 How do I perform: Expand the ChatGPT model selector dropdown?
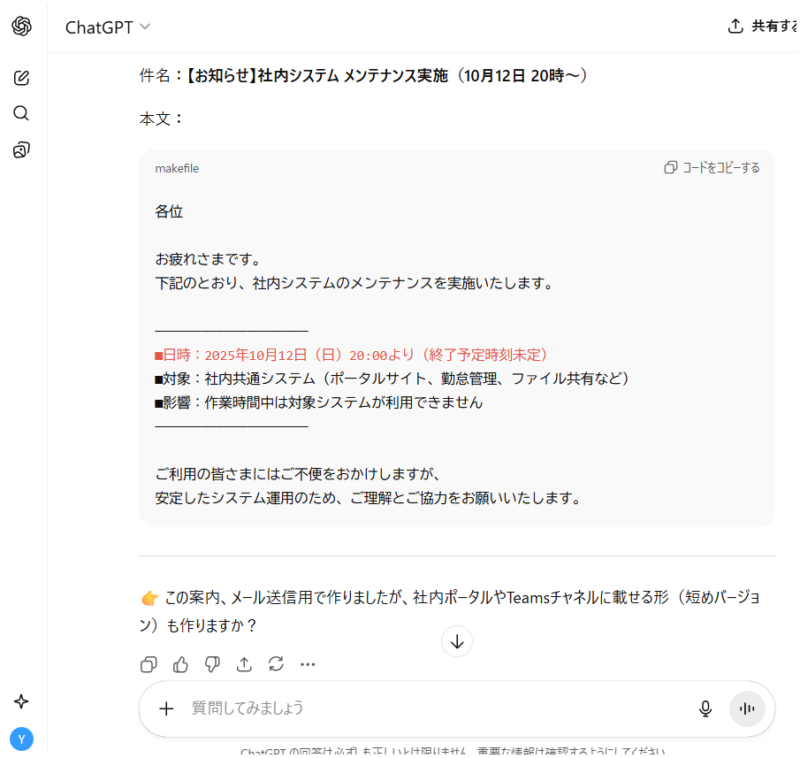coord(108,27)
